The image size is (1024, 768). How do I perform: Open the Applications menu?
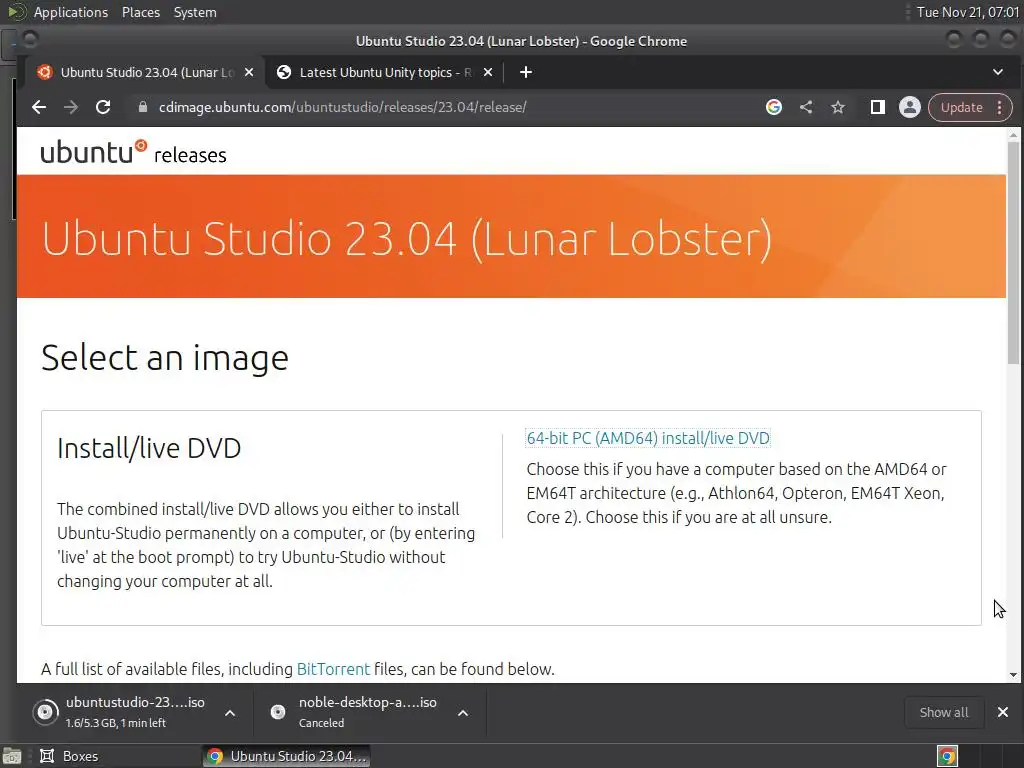click(x=71, y=12)
